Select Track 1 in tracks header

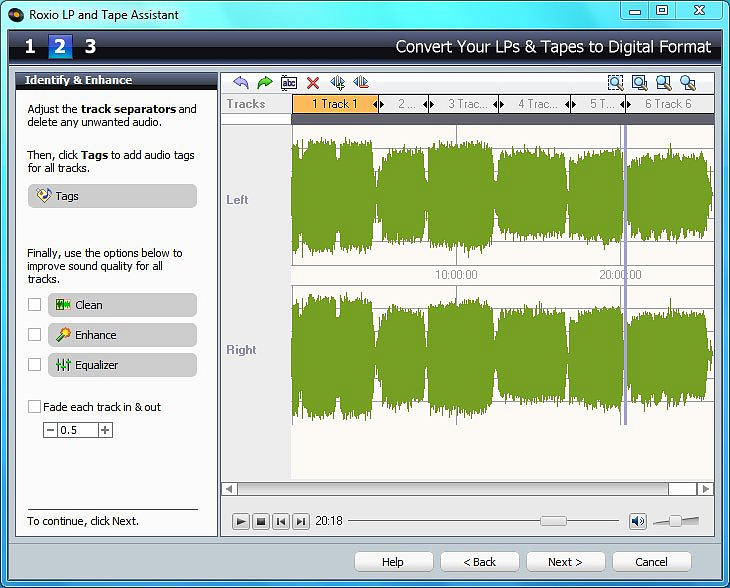tap(334, 104)
